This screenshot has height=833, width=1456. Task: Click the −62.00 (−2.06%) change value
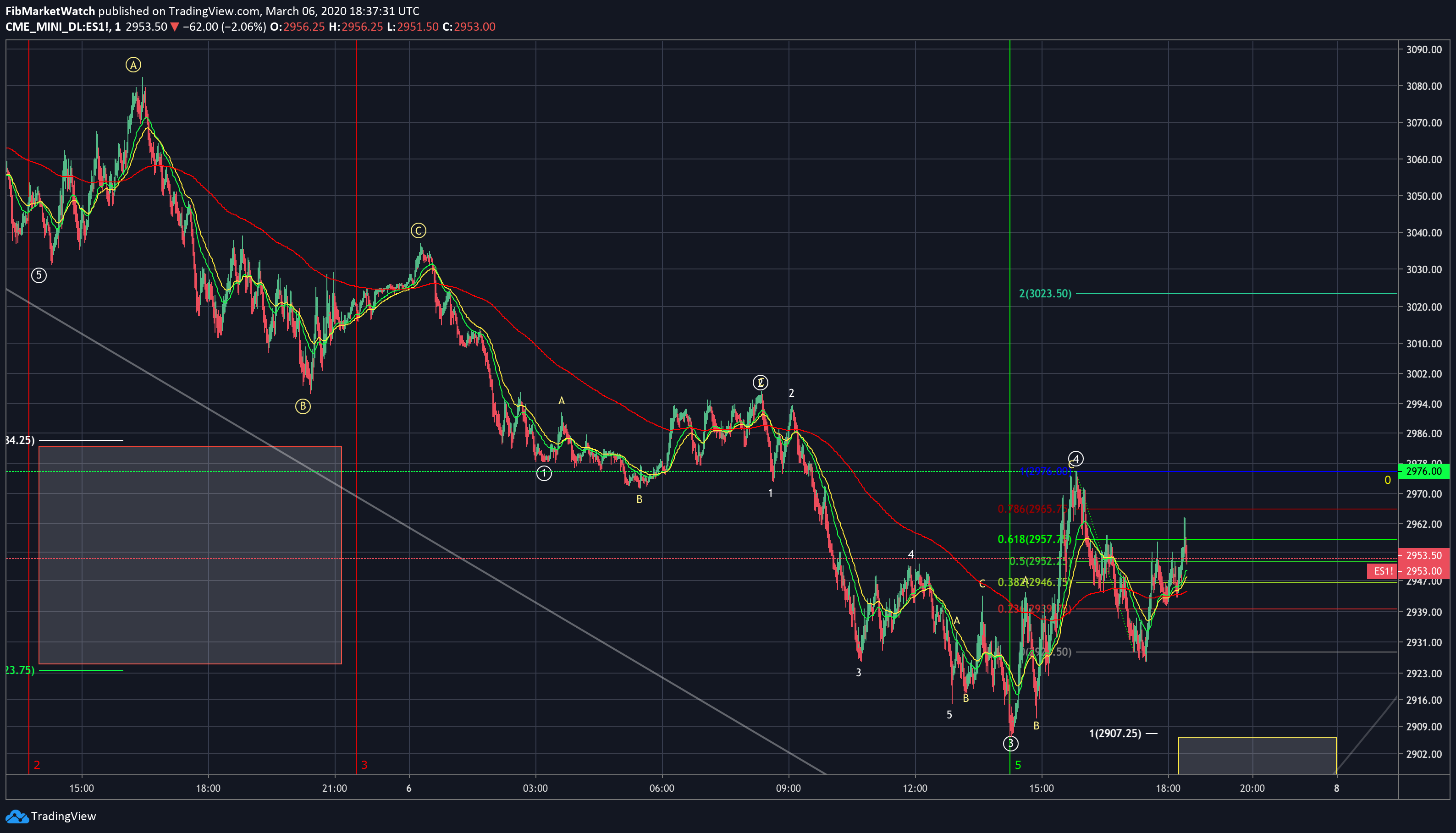coord(224,27)
